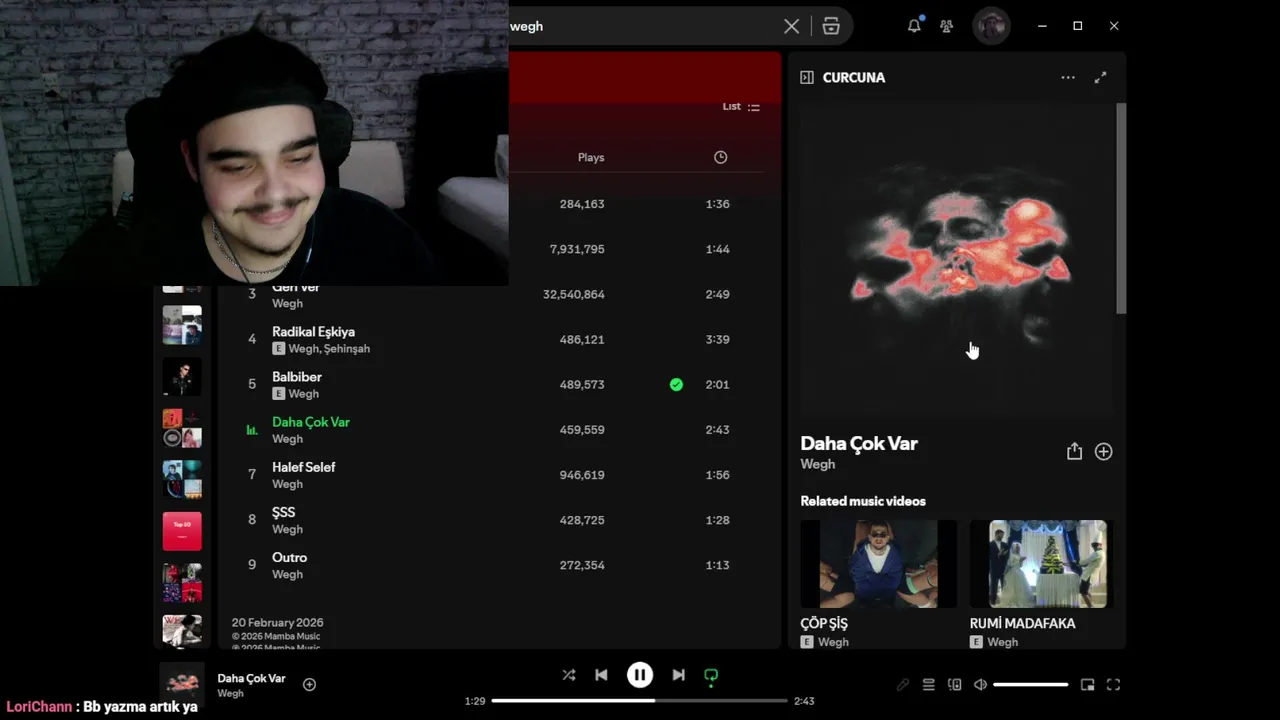Select plays count 946,619
Viewport: 1280px width, 720px height.
(x=582, y=475)
